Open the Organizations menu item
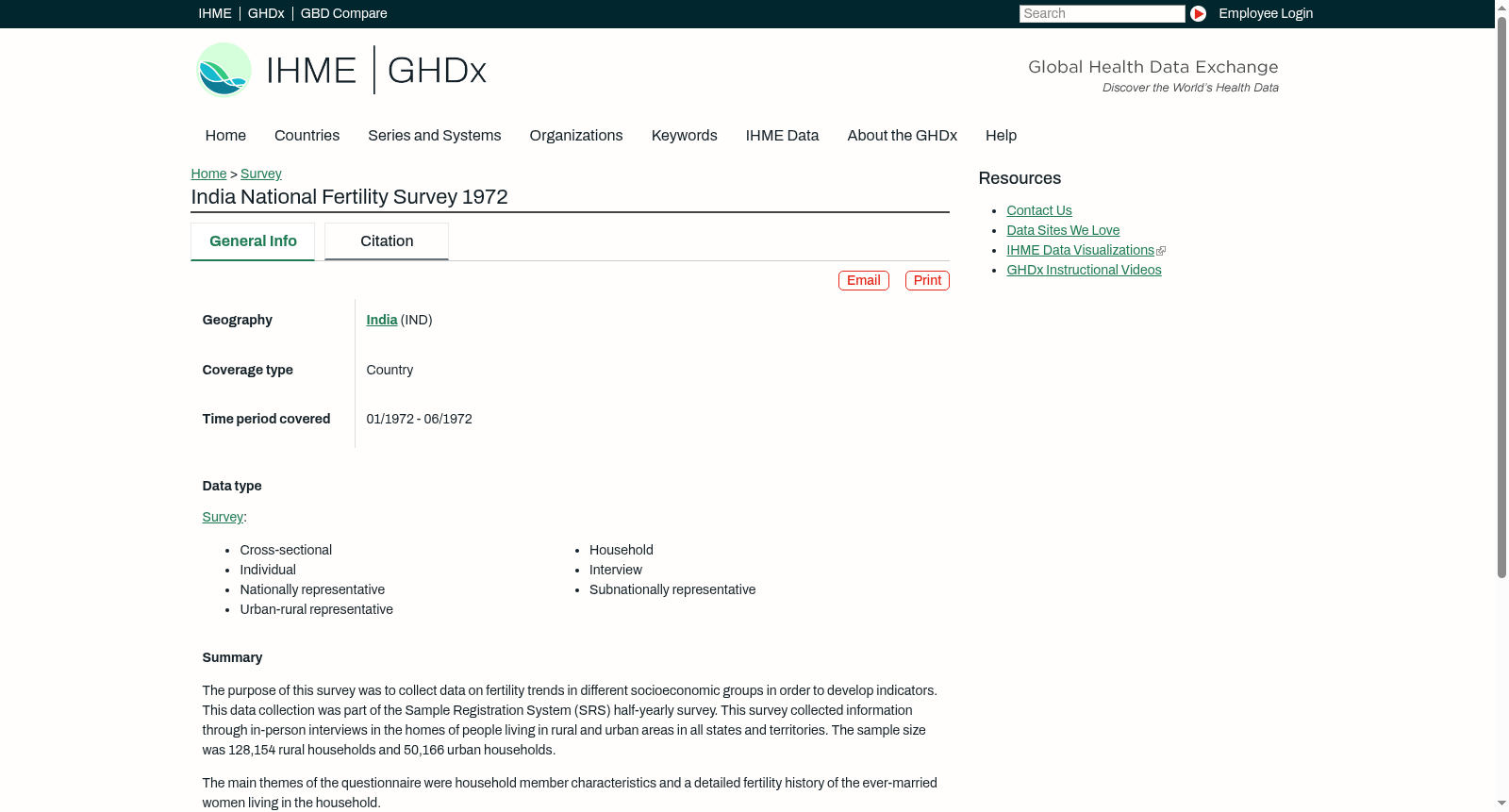Viewport: 1509px width, 812px height. click(x=576, y=135)
